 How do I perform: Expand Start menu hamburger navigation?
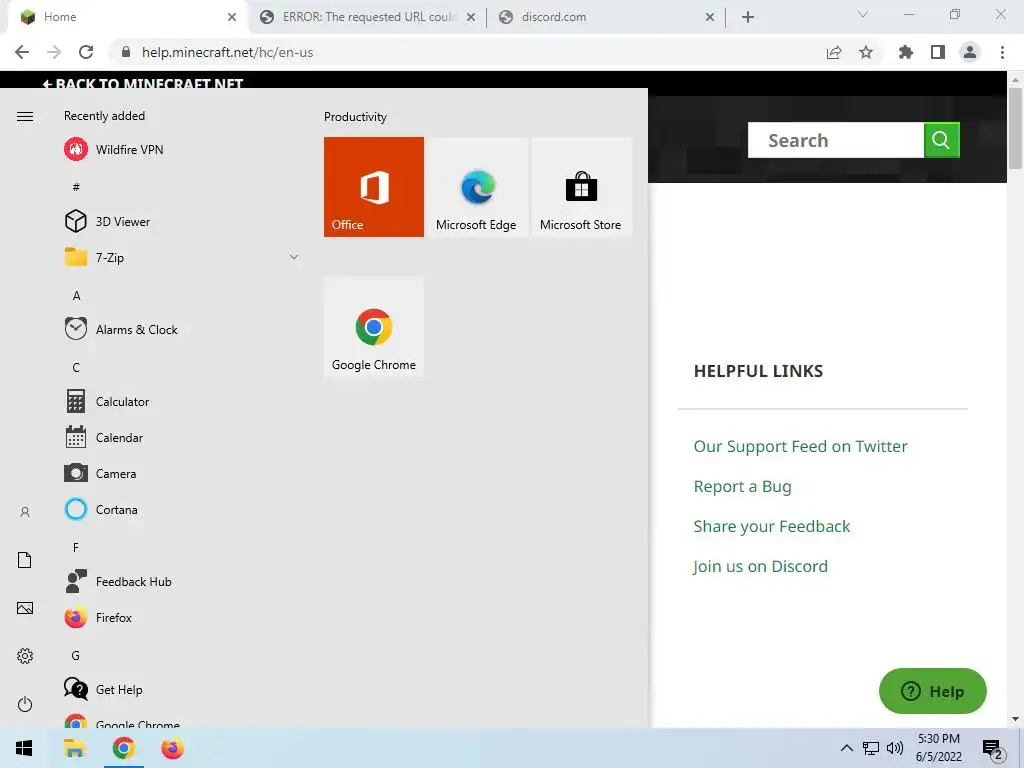click(x=25, y=116)
